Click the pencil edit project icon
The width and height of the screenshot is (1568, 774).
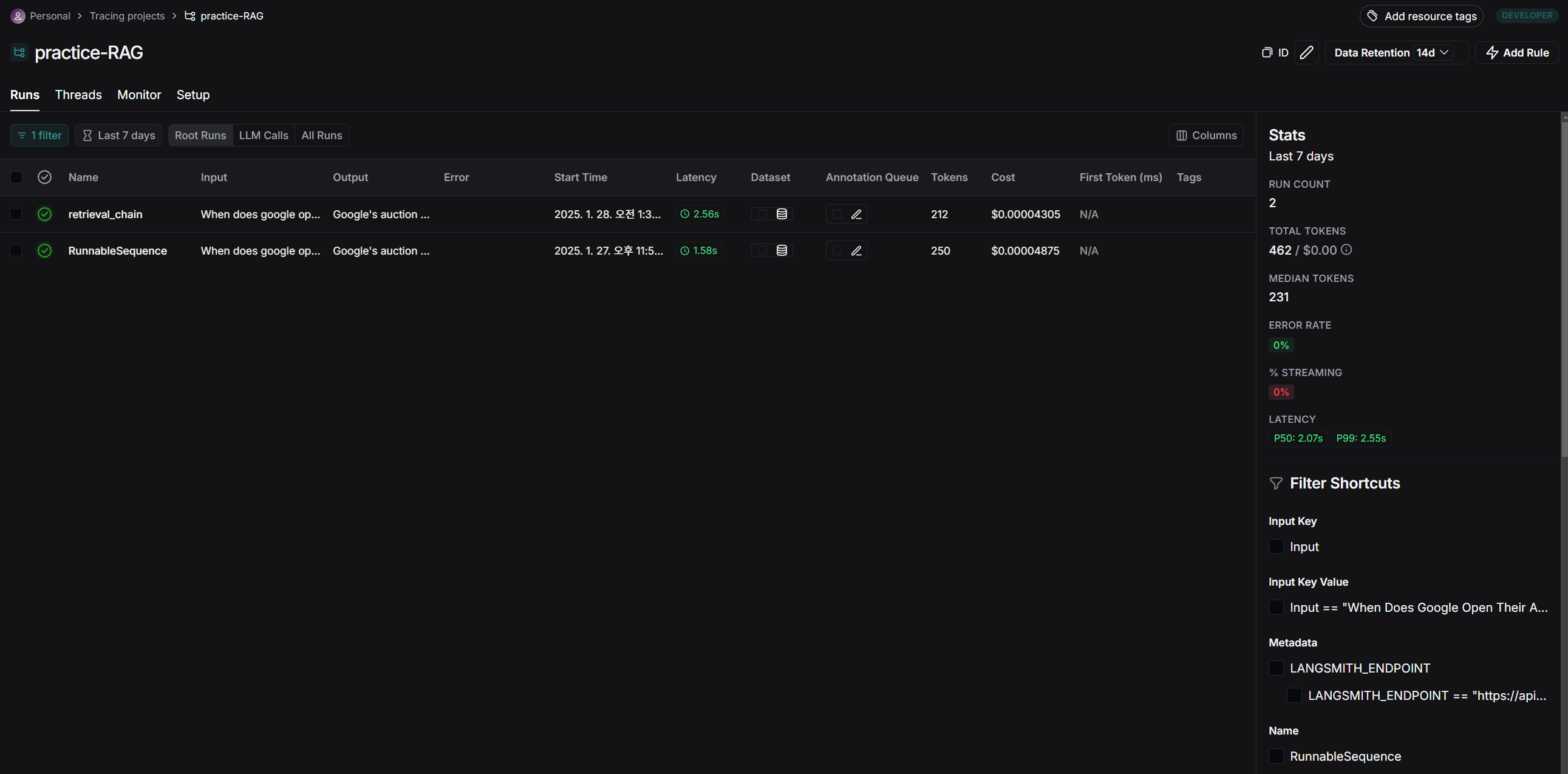click(x=1306, y=52)
